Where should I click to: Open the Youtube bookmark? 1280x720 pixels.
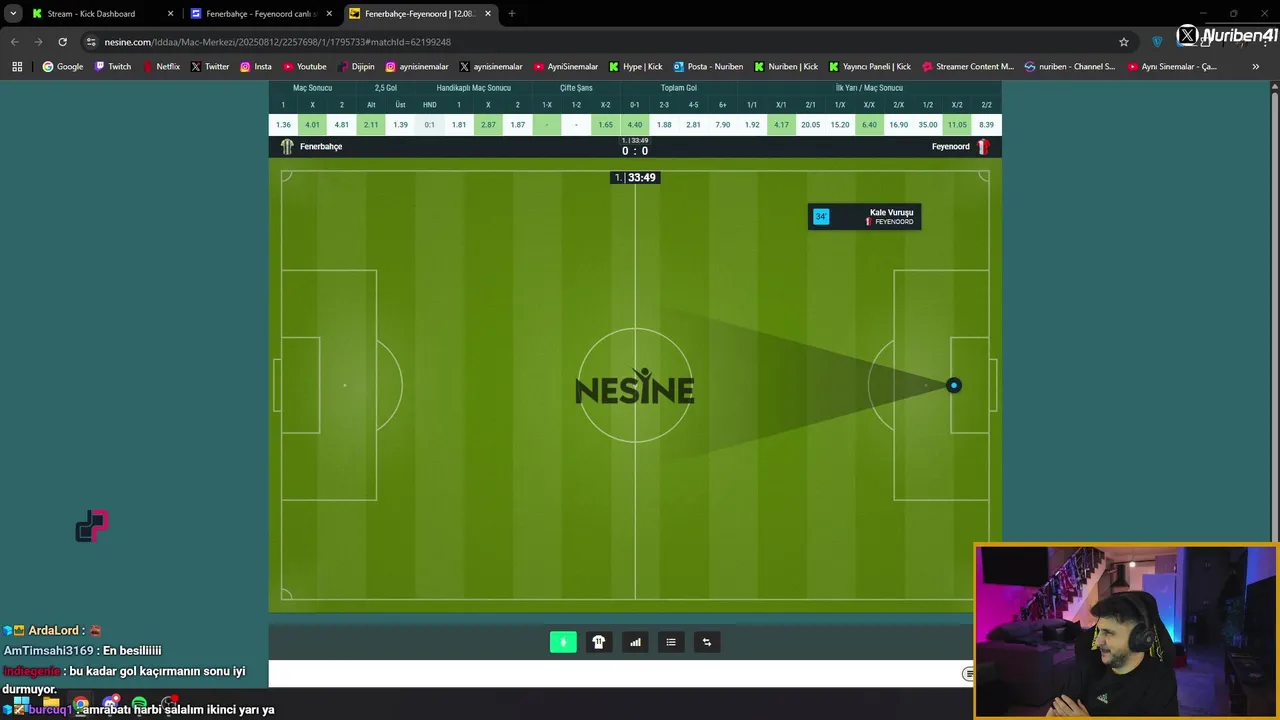pos(304,66)
